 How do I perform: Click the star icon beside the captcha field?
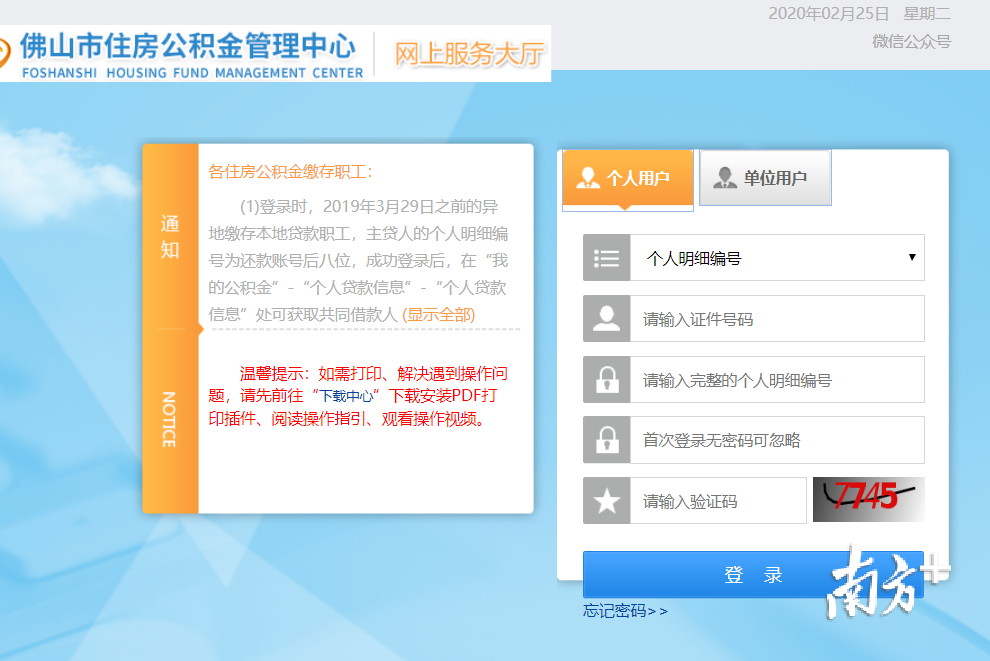pyautogui.click(x=607, y=501)
